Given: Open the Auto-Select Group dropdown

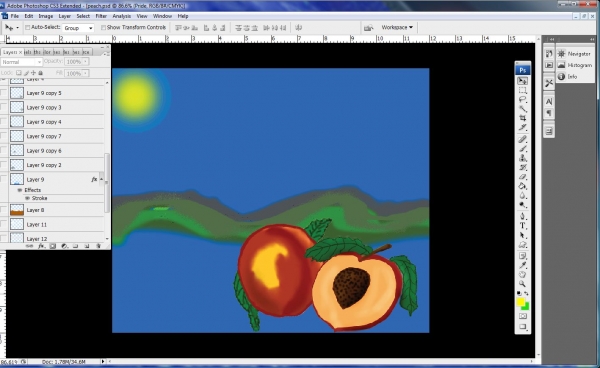Looking at the screenshot, I should 78,28.
